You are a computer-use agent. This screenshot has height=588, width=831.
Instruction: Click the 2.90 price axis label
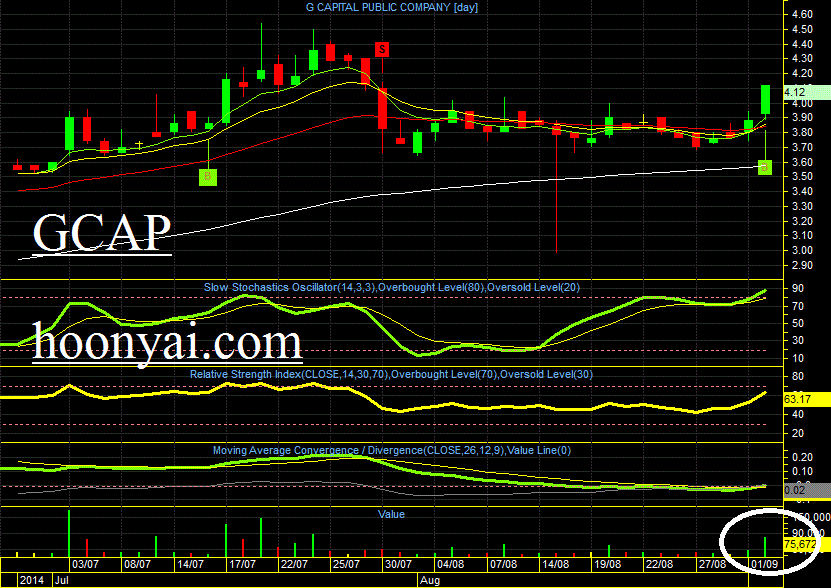[801, 265]
